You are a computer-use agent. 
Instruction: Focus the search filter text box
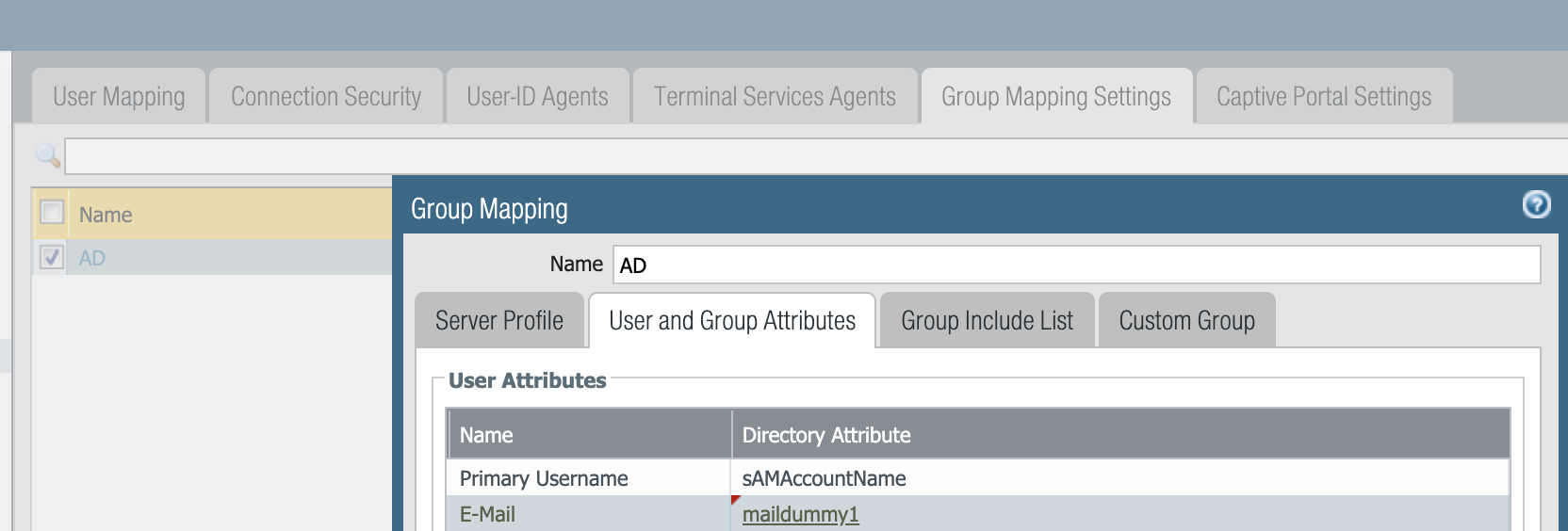[810, 156]
